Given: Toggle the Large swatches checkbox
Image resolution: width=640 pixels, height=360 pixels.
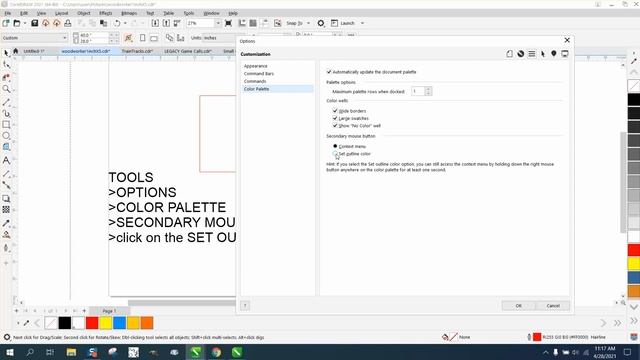Looking at the screenshot, I should point(335,118).
